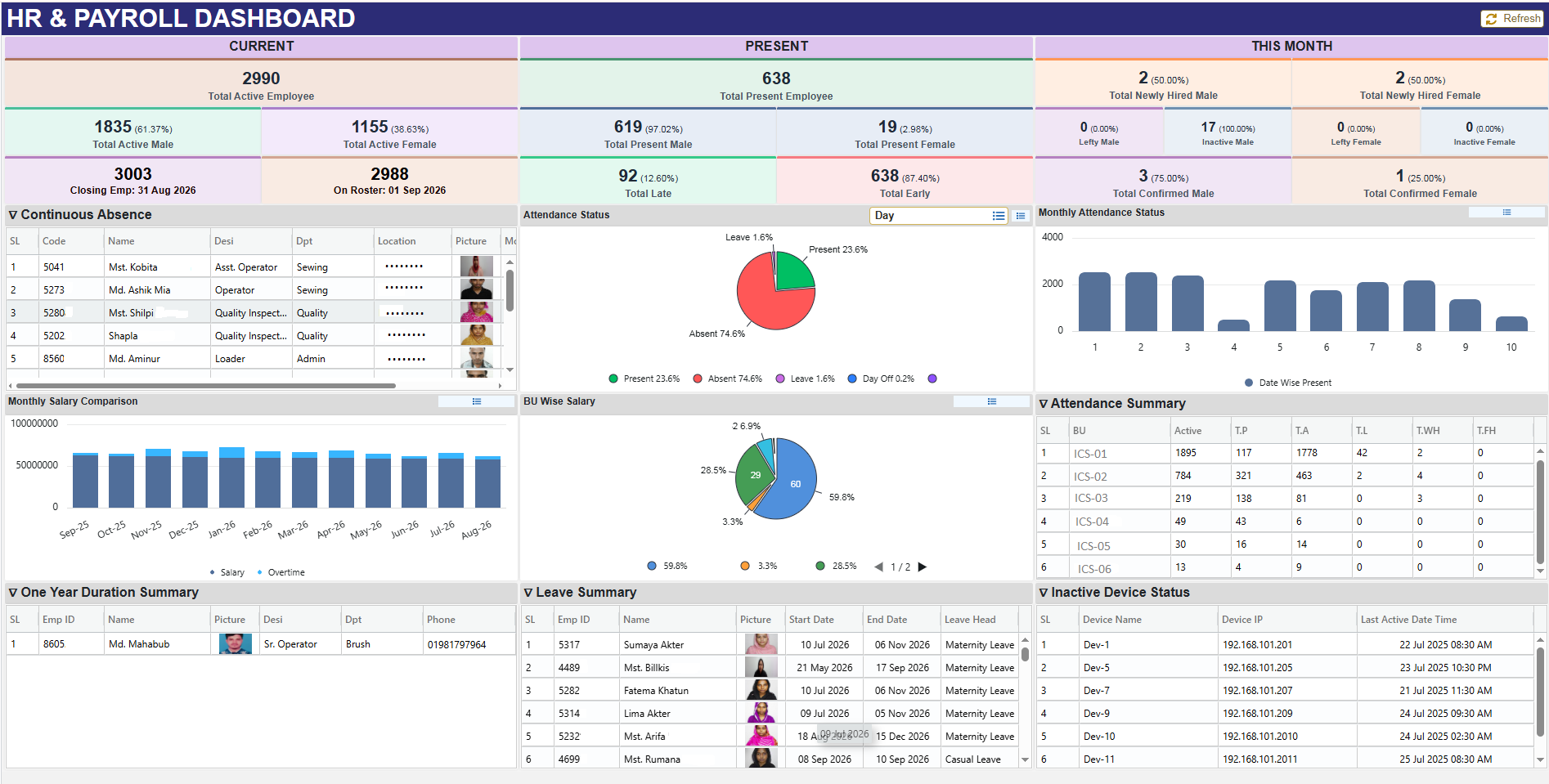This screenshot has height=784, width=1549.
Task: Click the list icon right of the Day dropdown
Action: tap(1021, 216)
